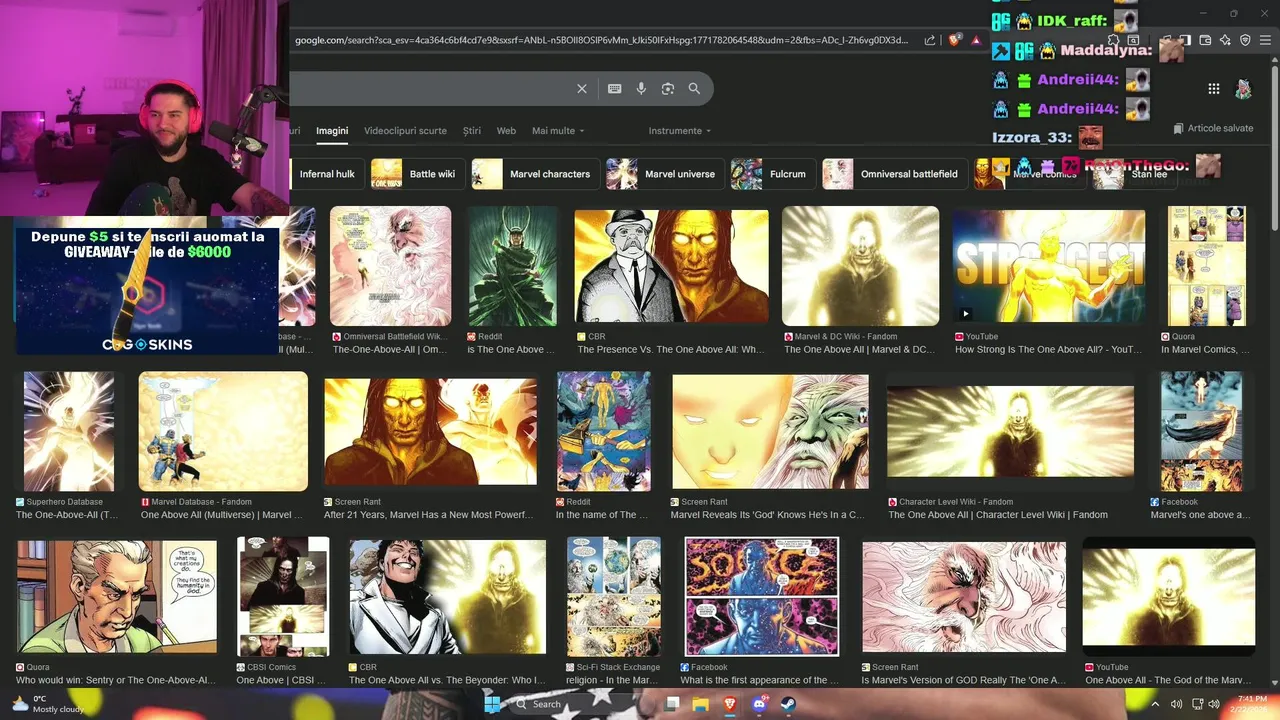Viewport: 1280px width, 720px height.
Task: Open the Google account avatar
Action: pyautogui.click(x=1243, y=89)
